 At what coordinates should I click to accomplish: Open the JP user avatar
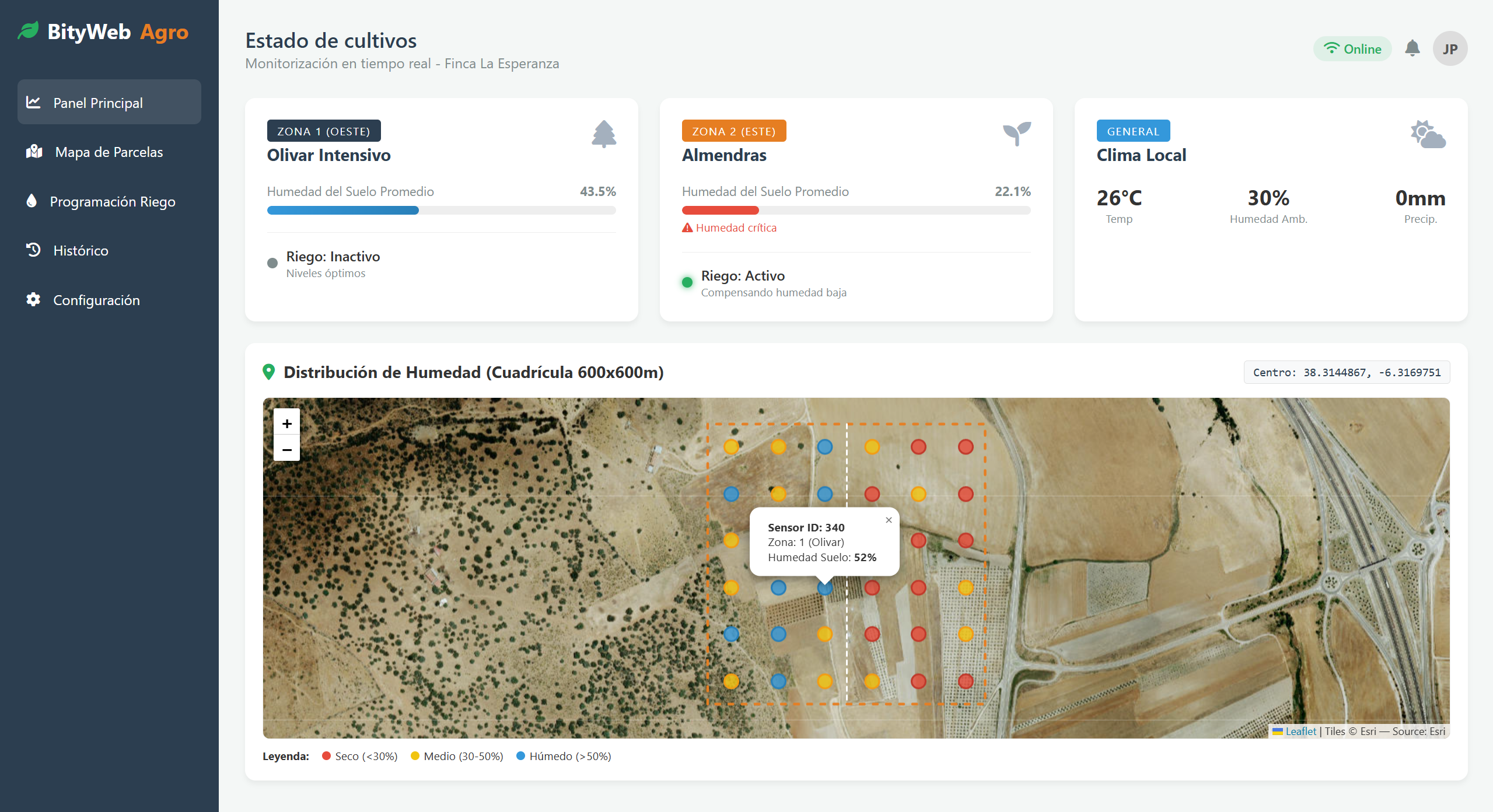pos(1449,49)
